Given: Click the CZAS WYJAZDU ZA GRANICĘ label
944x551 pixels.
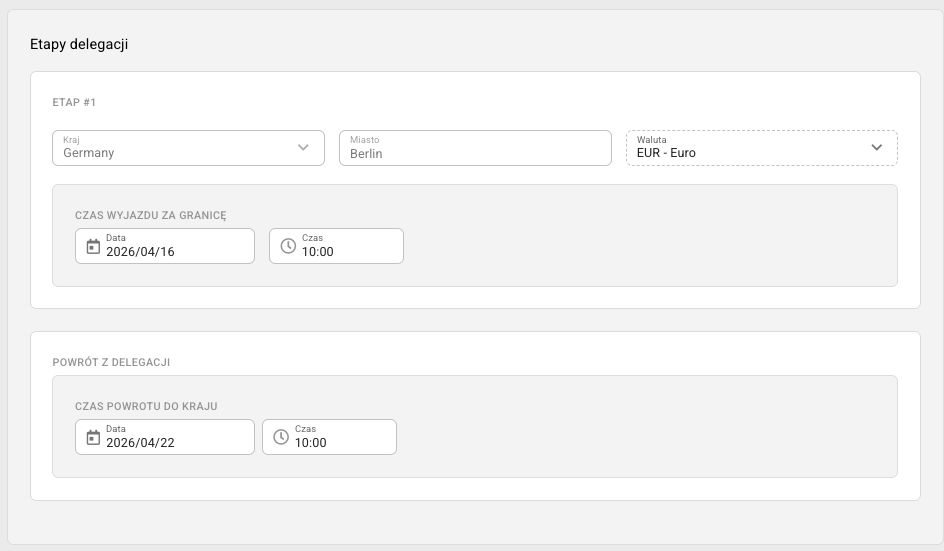Looking at the screenshot, I should coord(151,215).
